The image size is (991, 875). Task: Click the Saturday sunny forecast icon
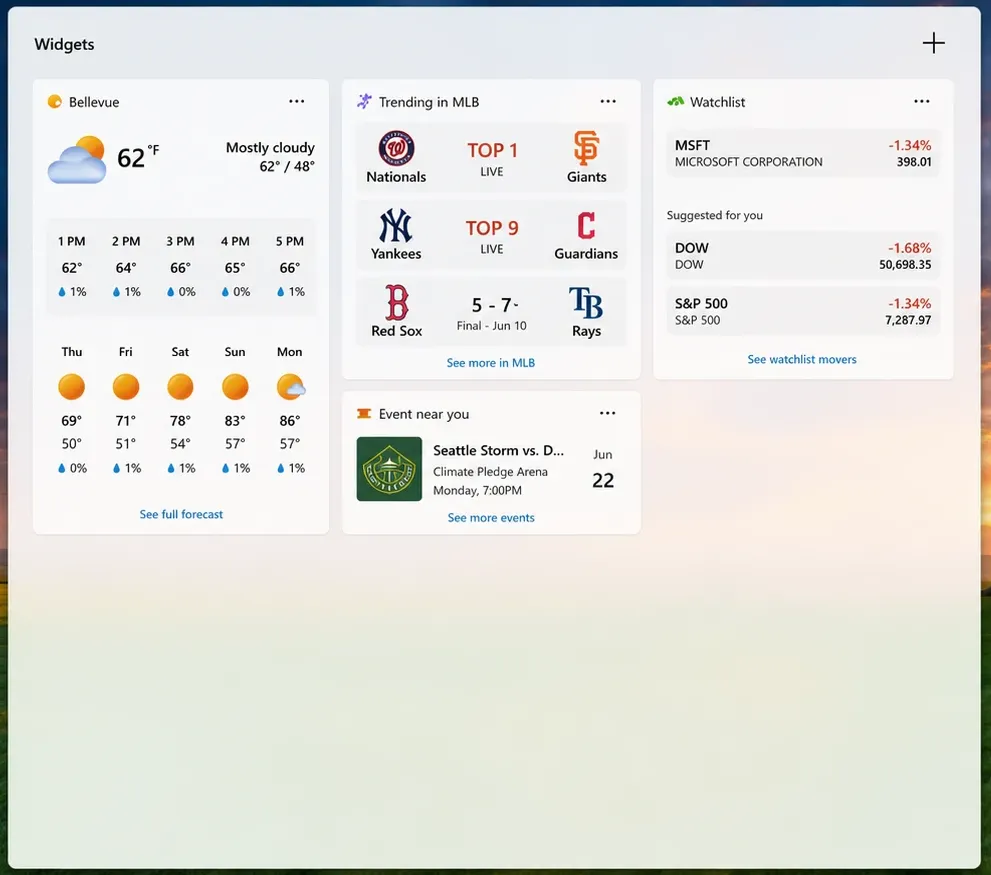[x=180, y=386]
